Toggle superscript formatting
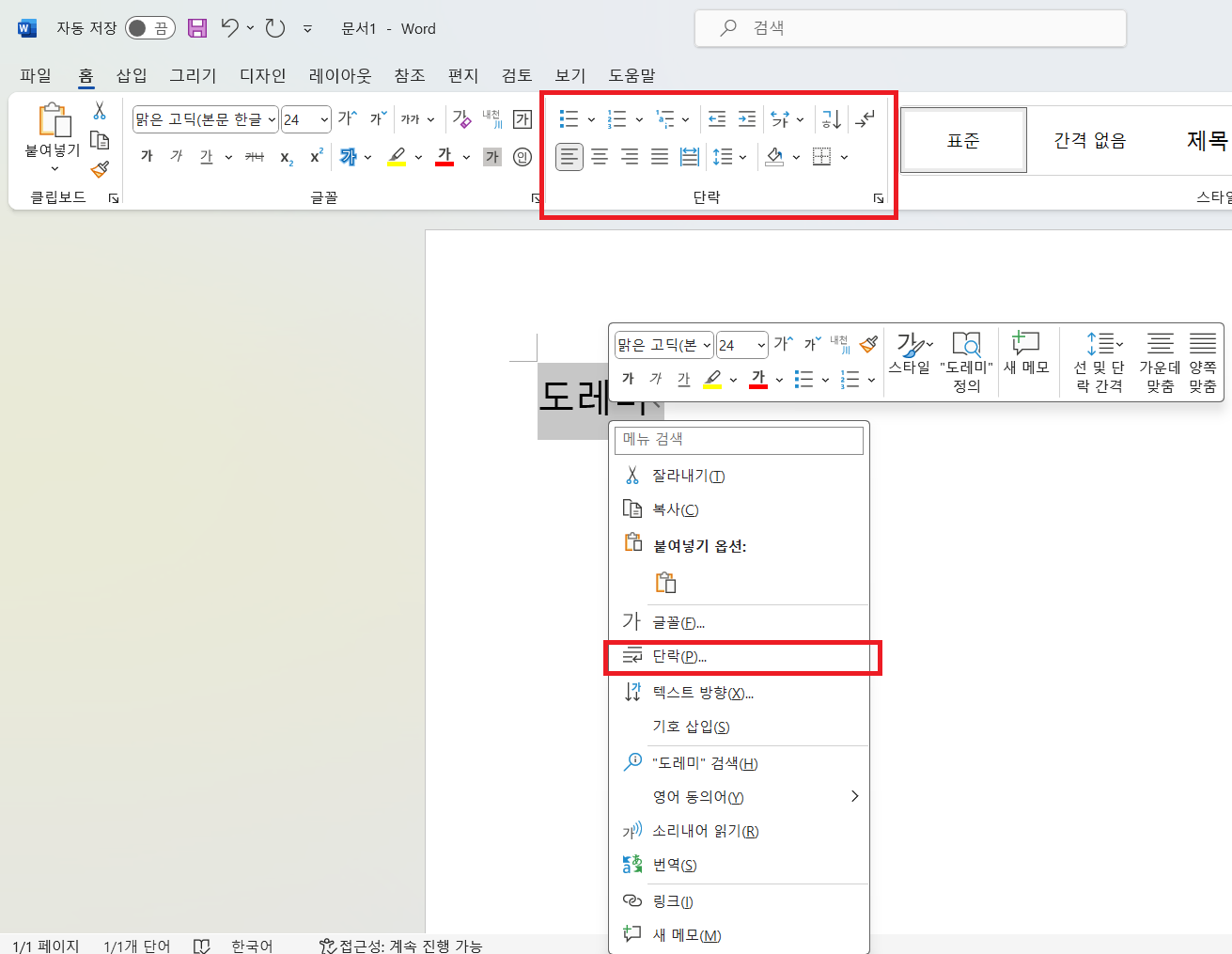Screen dimensions: 1232x954 [317, 157]
